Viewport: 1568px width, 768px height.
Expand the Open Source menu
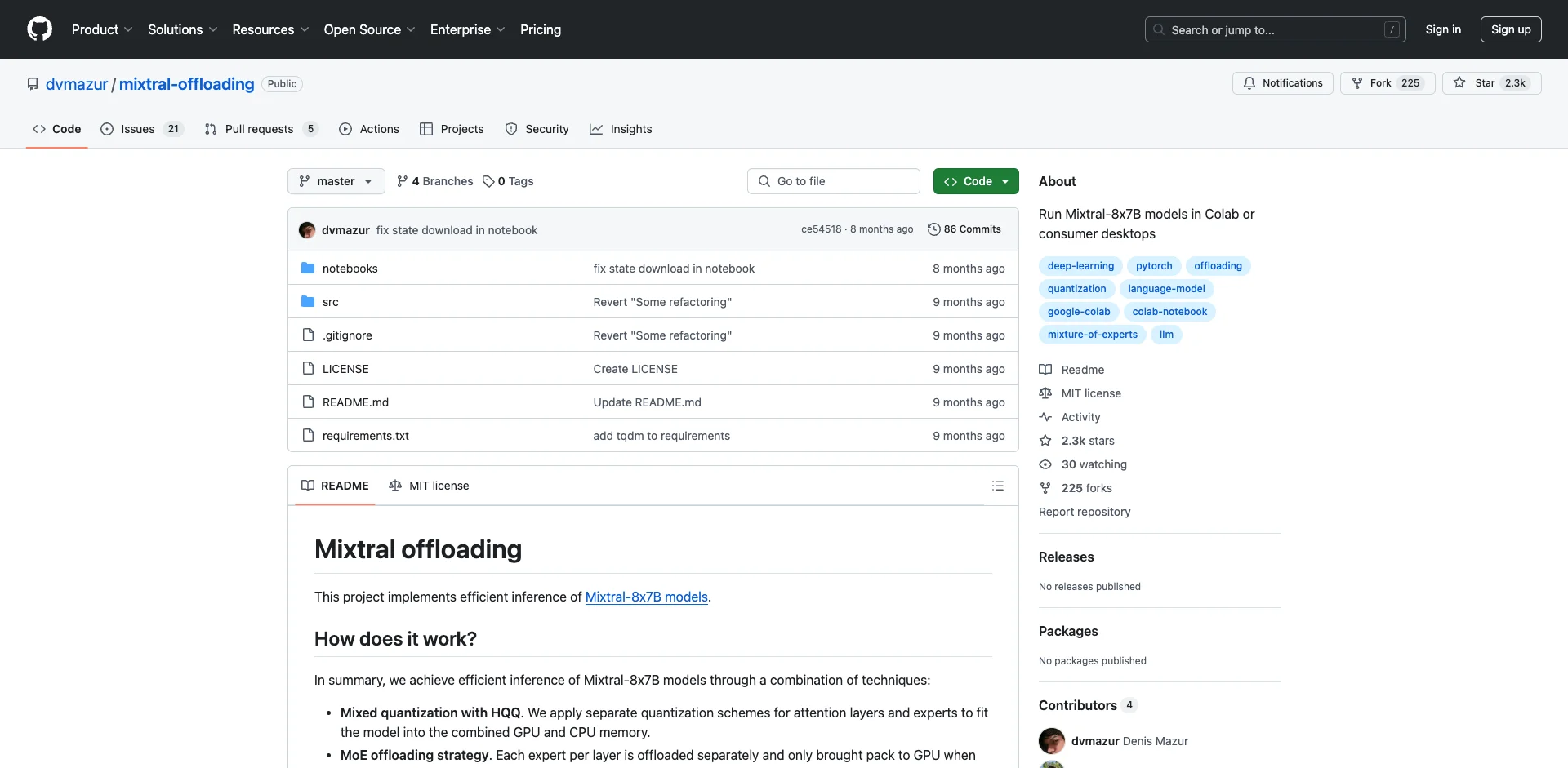370,29
